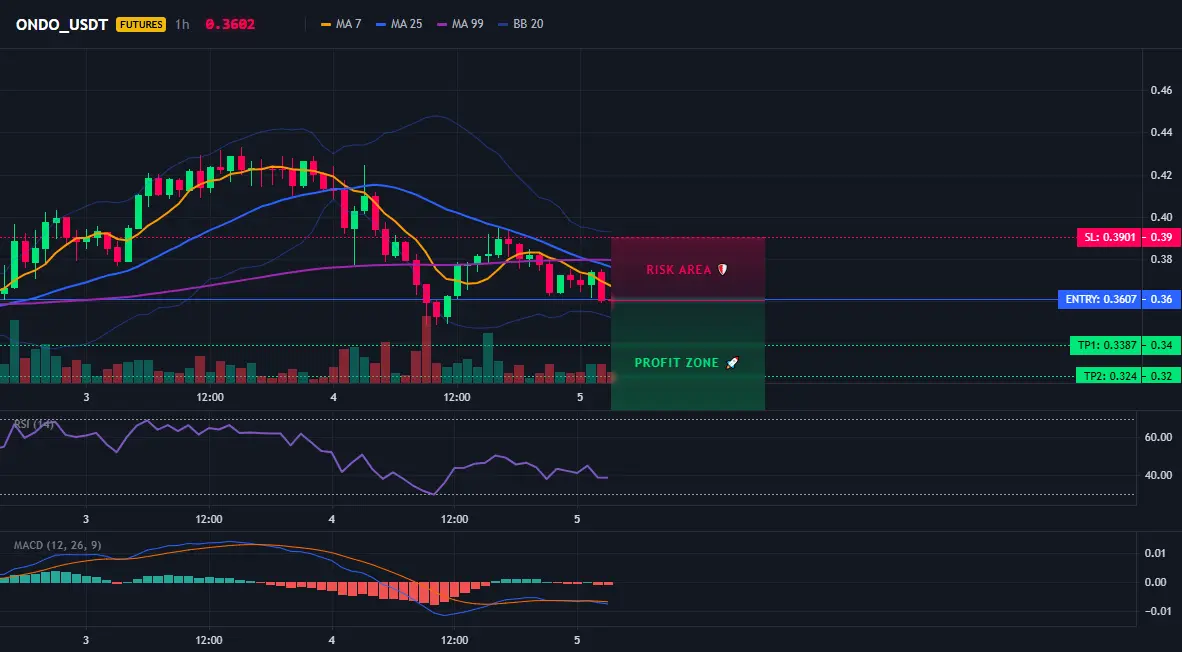Image resolution: width=1182 pixels, height=652 pixels.
Task: Click the 0.38 price axis tick
Action: (x=1161, y=259)
